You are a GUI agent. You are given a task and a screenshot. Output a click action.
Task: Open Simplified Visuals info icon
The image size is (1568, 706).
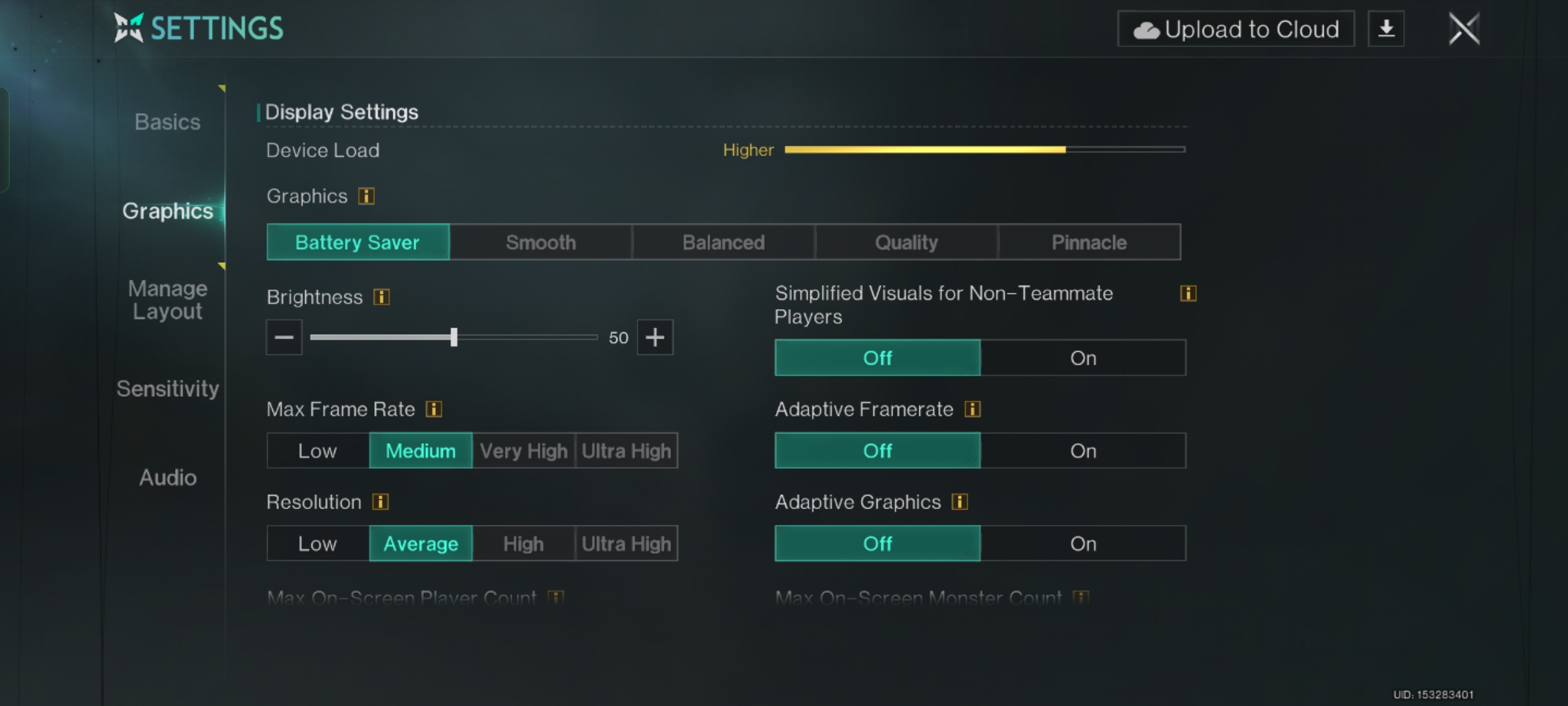[x=1188, y=294]
